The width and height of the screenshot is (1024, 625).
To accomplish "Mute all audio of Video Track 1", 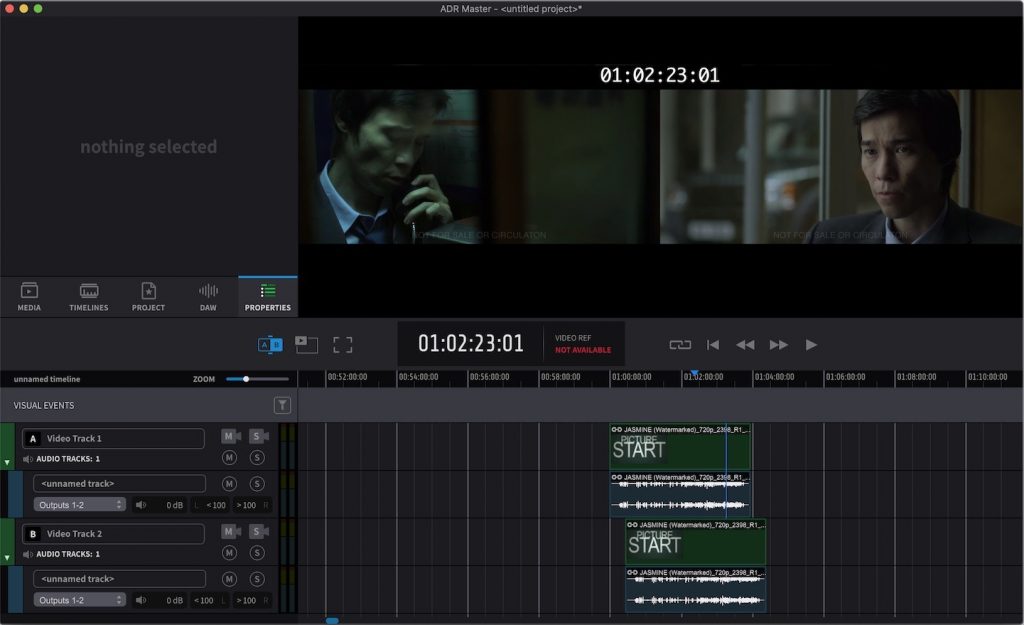I will tap(229, 458).
